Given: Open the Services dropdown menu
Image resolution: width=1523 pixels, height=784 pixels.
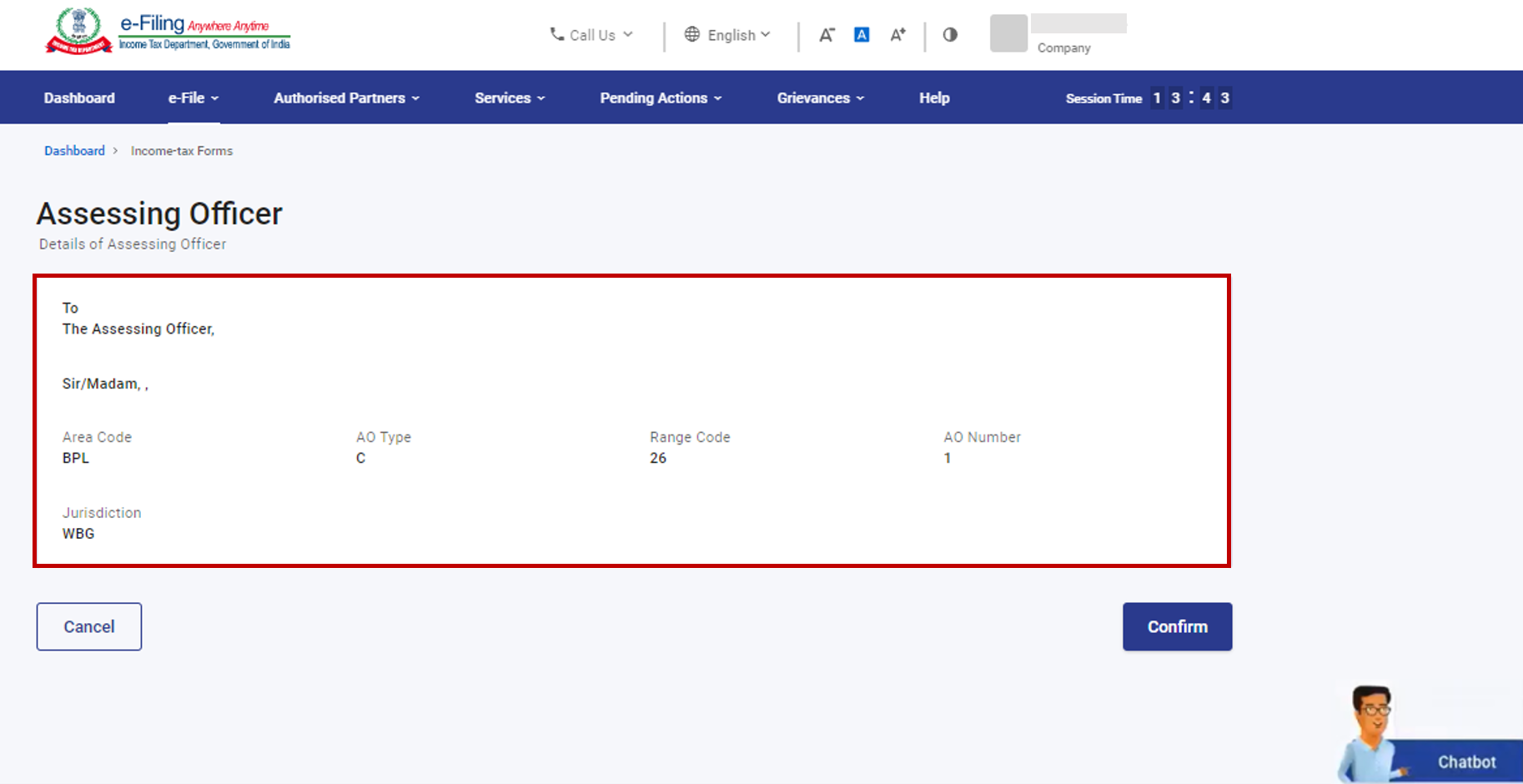Looking at the screenshot, I should coord(508,98).
